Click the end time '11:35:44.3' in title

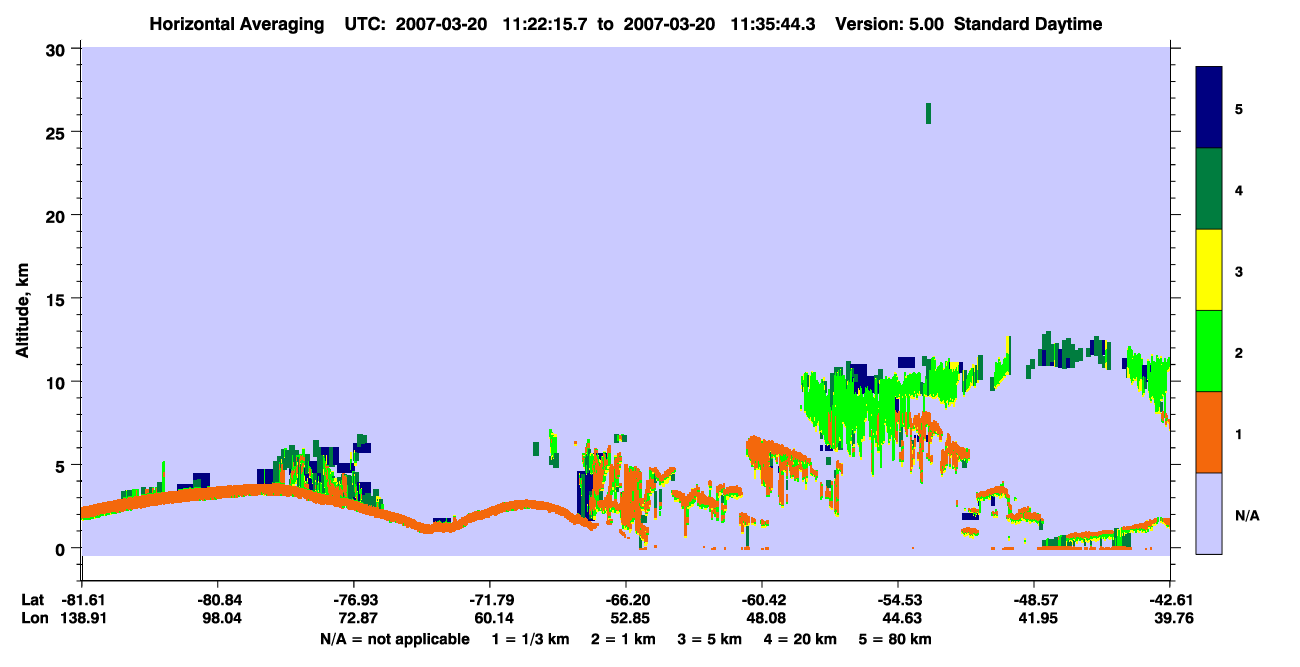pos(774,24)
